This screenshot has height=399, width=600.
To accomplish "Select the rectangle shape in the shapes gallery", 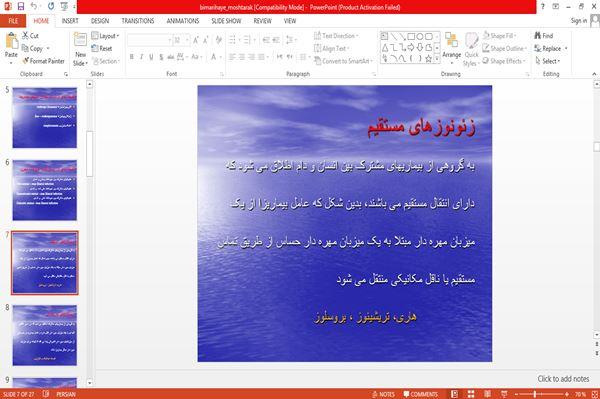I will pyautogui.click(x=411, y=37).
